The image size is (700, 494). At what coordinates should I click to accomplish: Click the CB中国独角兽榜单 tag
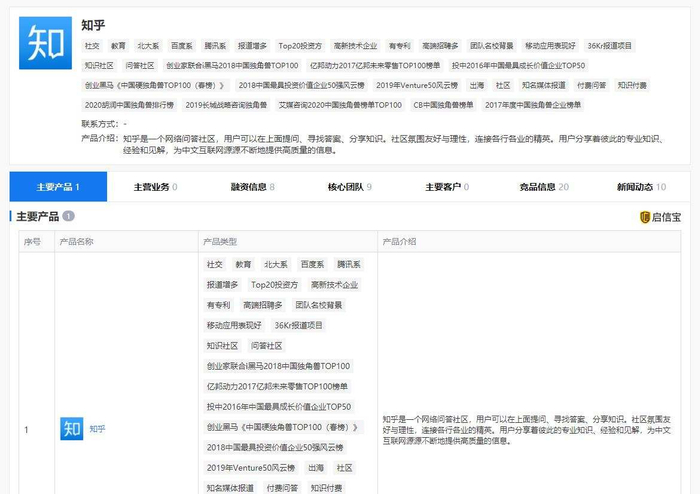click(443, 105)
